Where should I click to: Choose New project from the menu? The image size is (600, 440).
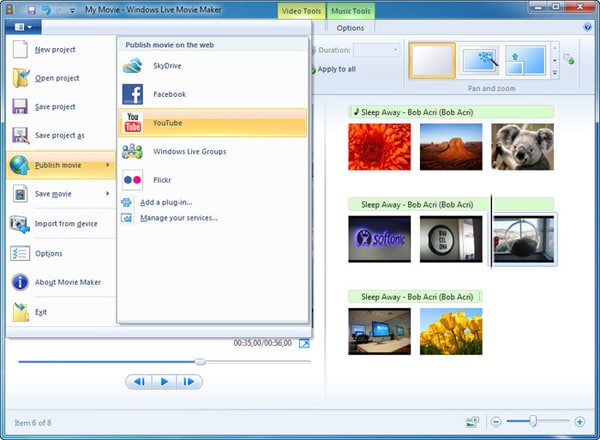click(x=61, y=49)
